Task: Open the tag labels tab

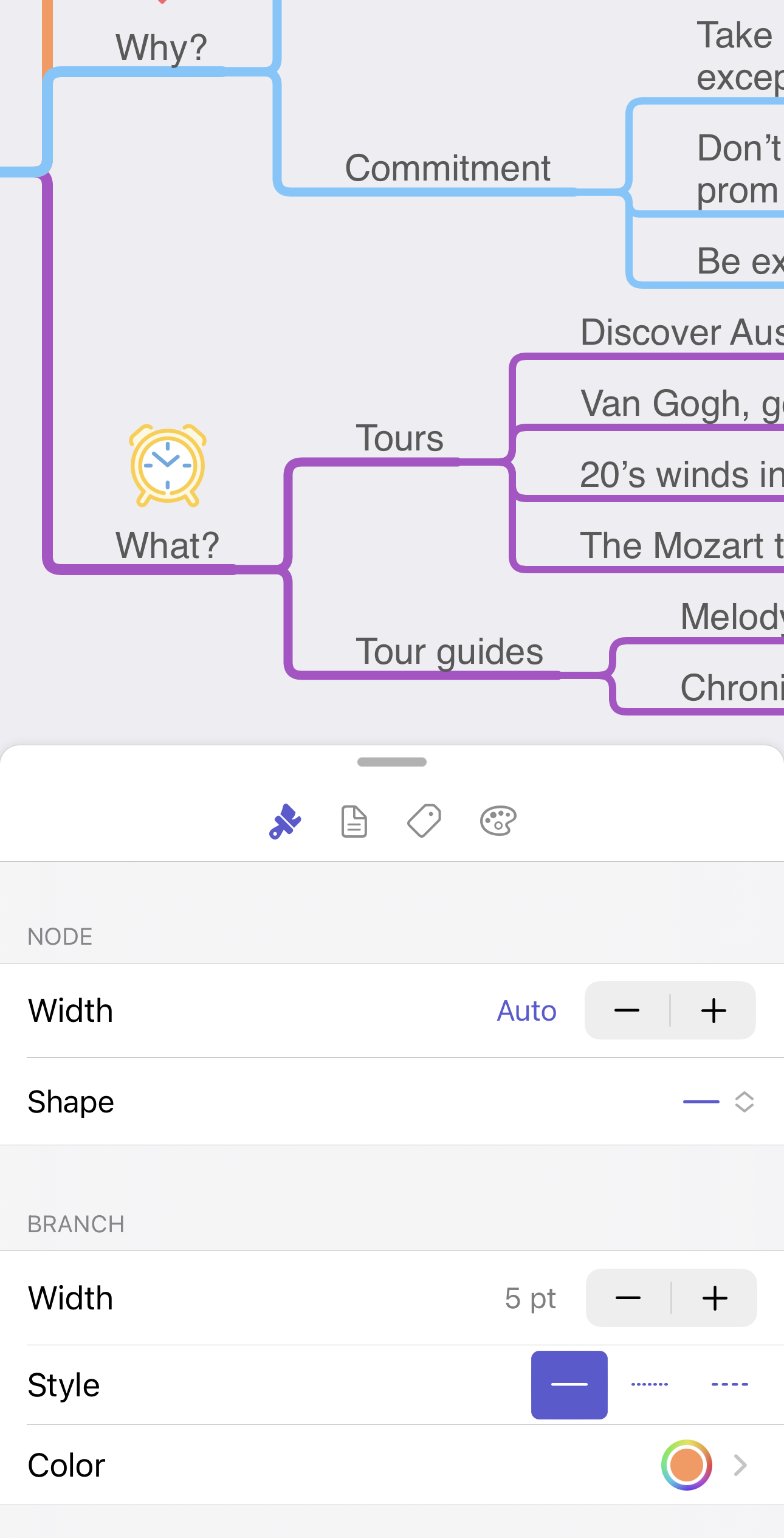Action: tap(424, 821)
